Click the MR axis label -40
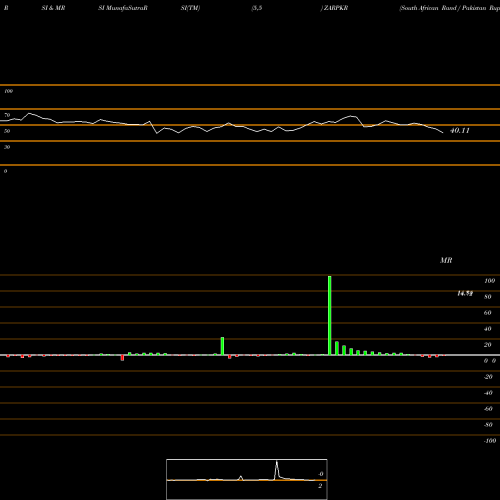 [x=488, y=393]
